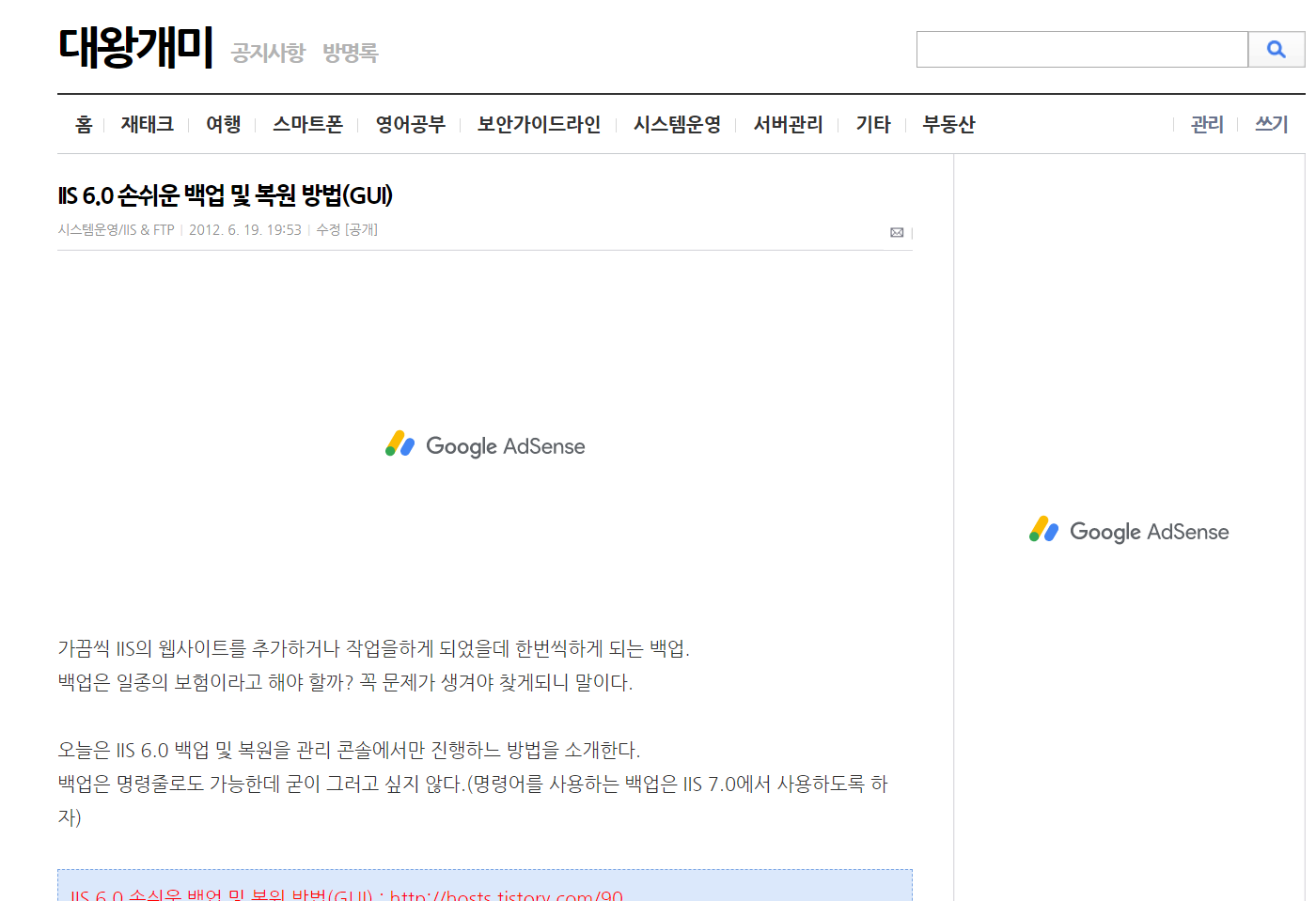Open the 재태크 category menu
The image size is (1316, 901).
(148, 124)
